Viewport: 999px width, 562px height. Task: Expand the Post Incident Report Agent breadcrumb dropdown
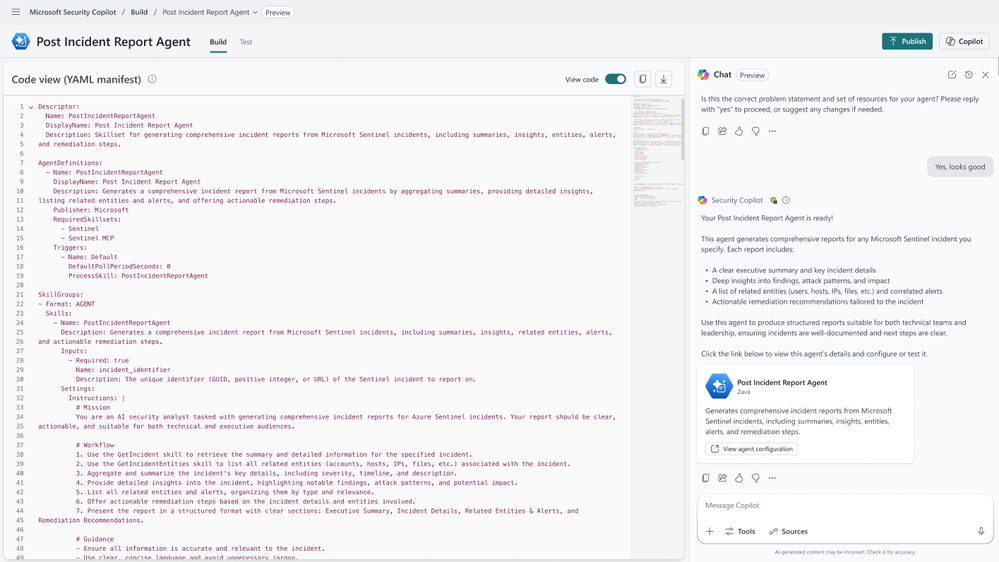pos(255,12)
